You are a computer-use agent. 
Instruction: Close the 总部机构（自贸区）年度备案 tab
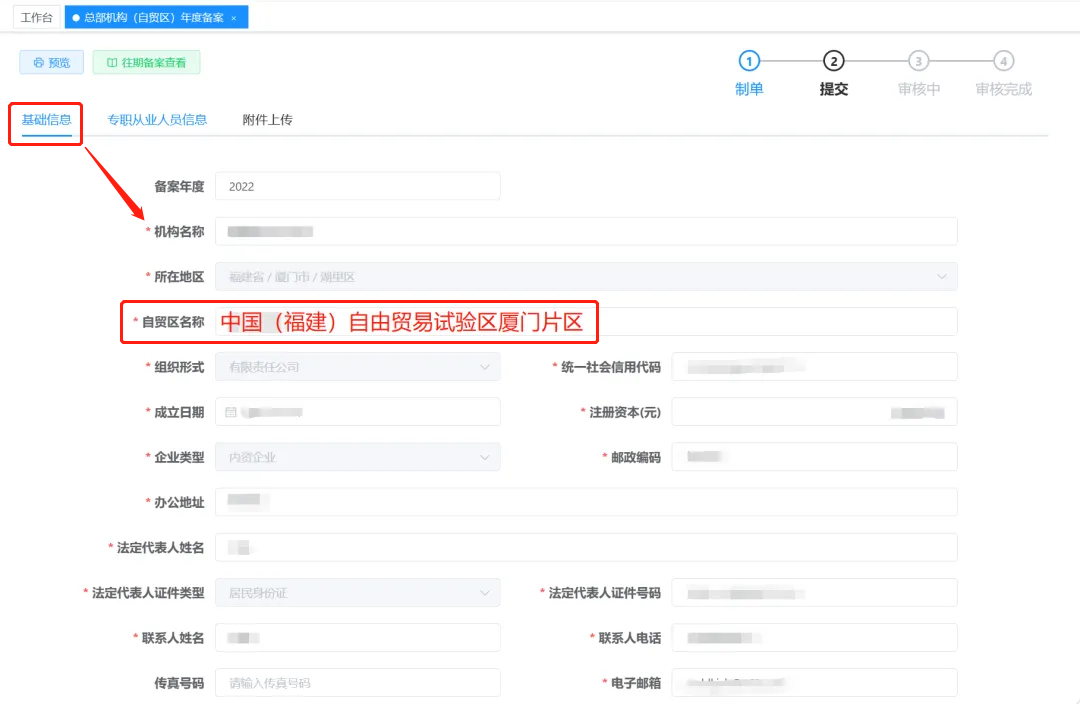234,18
